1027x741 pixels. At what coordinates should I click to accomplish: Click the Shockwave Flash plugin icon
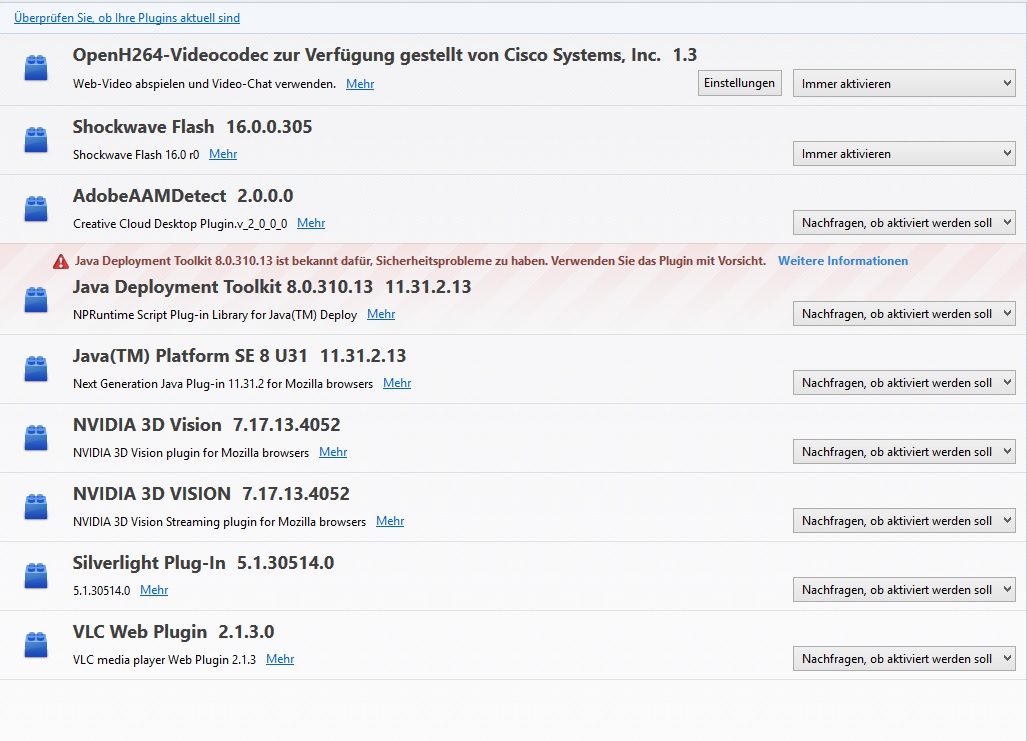click(x=36, y=139)
